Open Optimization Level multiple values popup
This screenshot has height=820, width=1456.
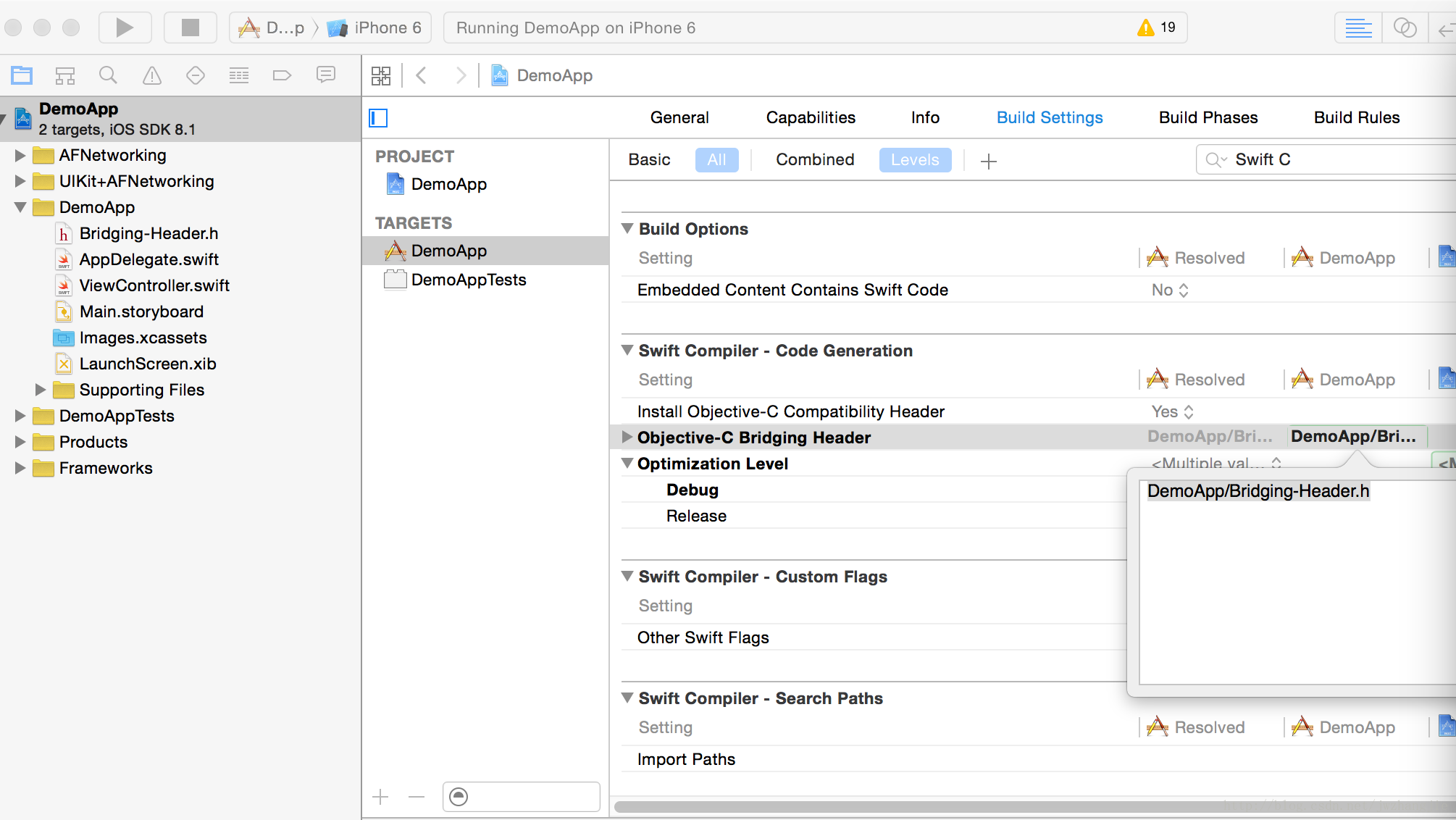pos(1216,463)
